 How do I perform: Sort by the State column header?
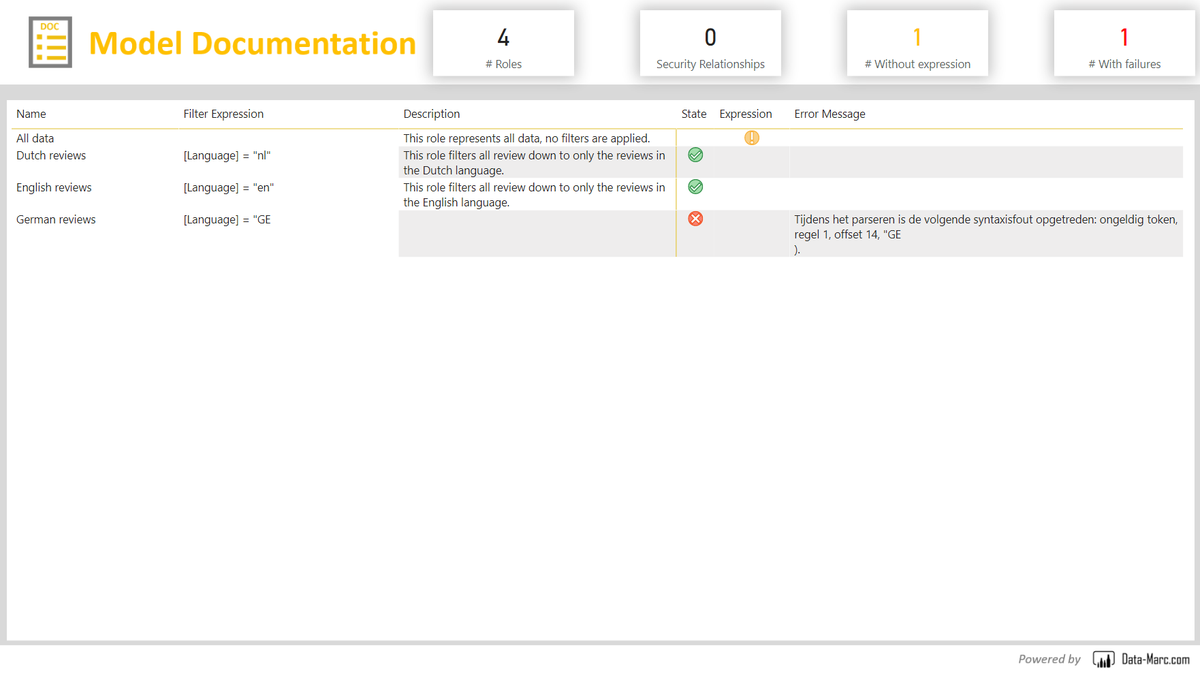(x=694, y=114)
